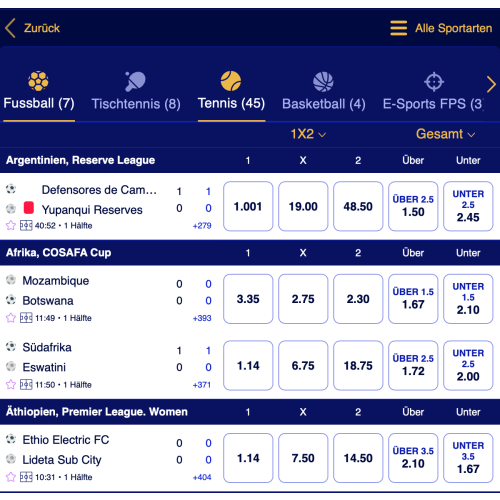Open pitch view icon for Ethio Electric match
The width and height of the screenshot is (500, 500).
[x=26, y=477]
